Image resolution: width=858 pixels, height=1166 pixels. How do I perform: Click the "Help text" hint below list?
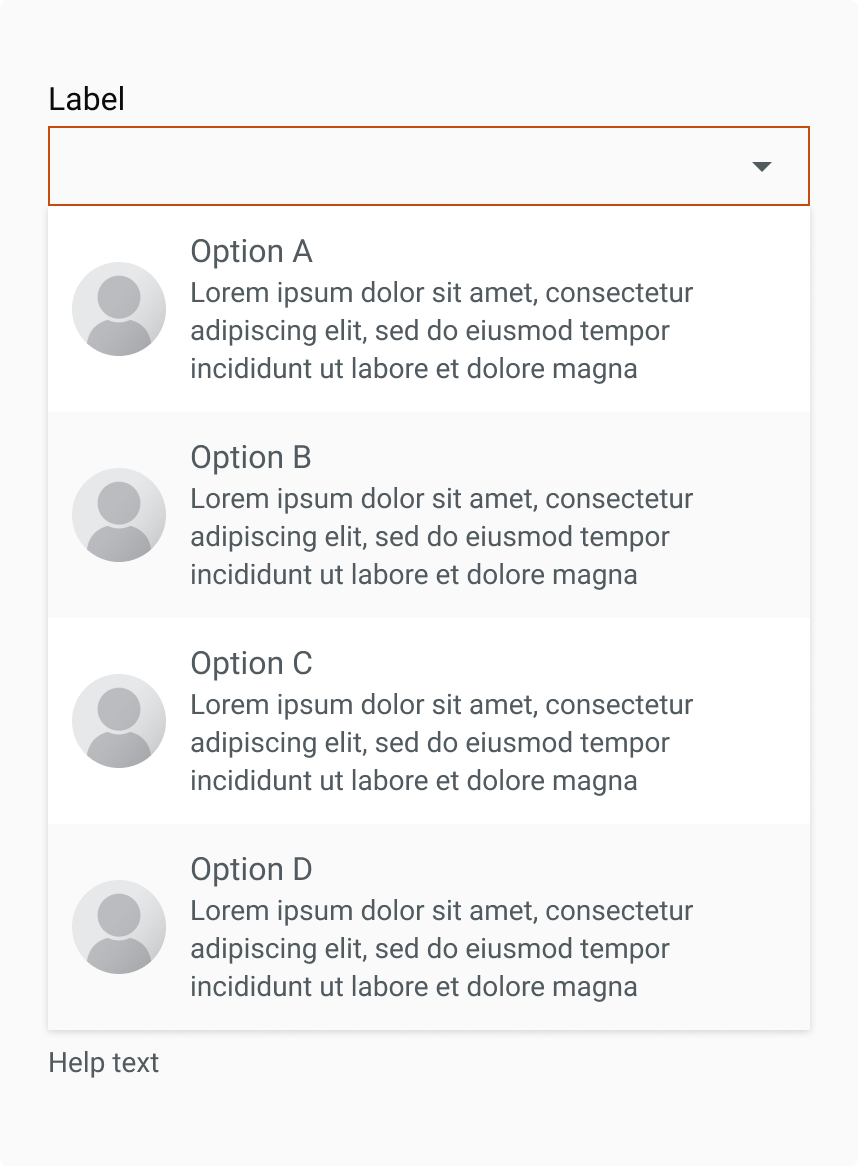tap(104, 1062)
